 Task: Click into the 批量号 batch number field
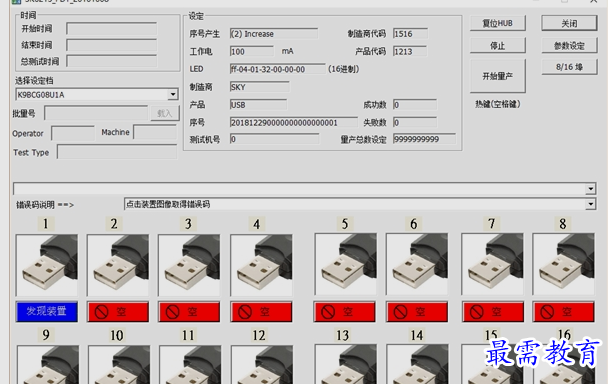pyautogui.click(x=96, y=113)
